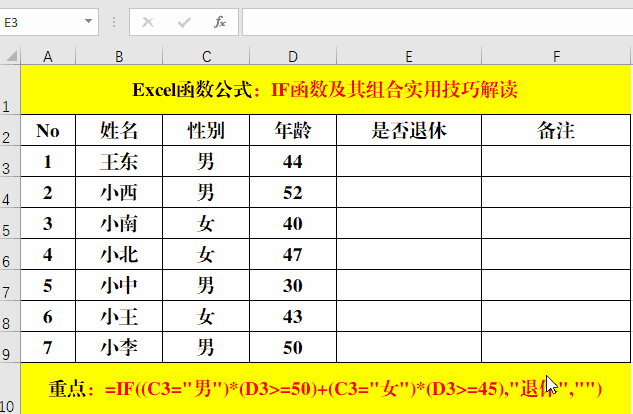This screenshot has height=414, width=633.
Task: Click the '备注' header cell
Action: [x=556, y=130]
